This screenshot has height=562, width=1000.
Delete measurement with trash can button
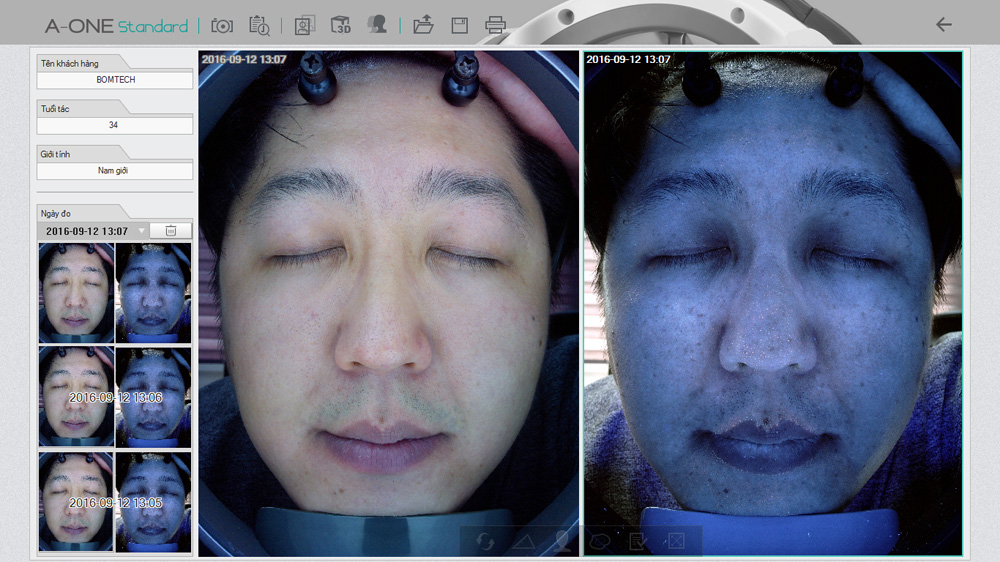(x=171, y=231)
